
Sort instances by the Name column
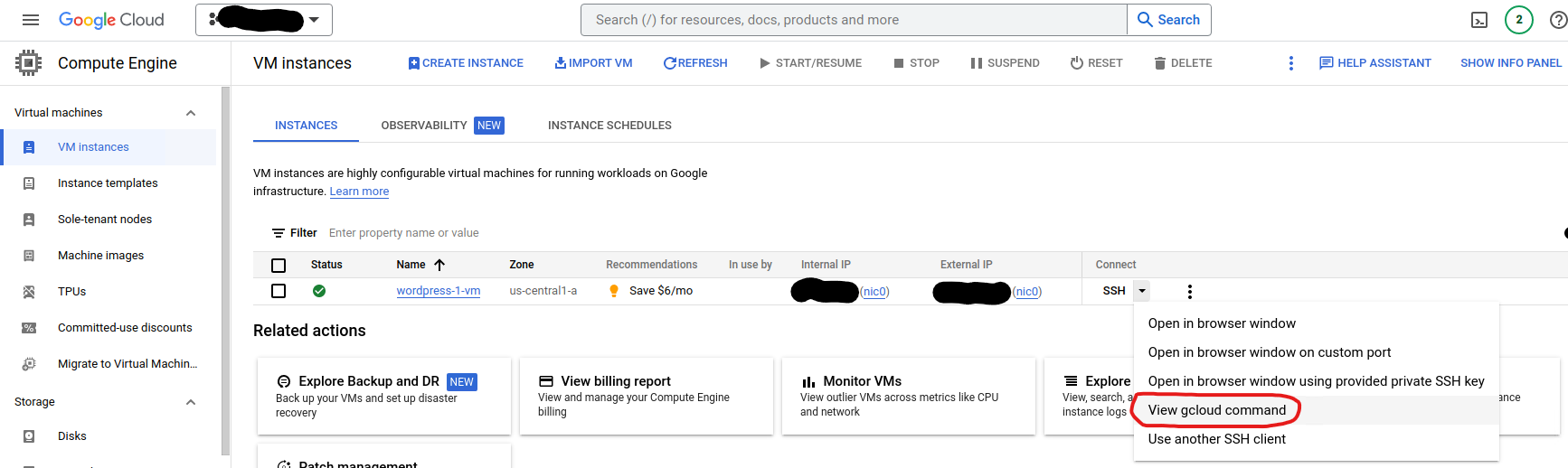(411, 265)
